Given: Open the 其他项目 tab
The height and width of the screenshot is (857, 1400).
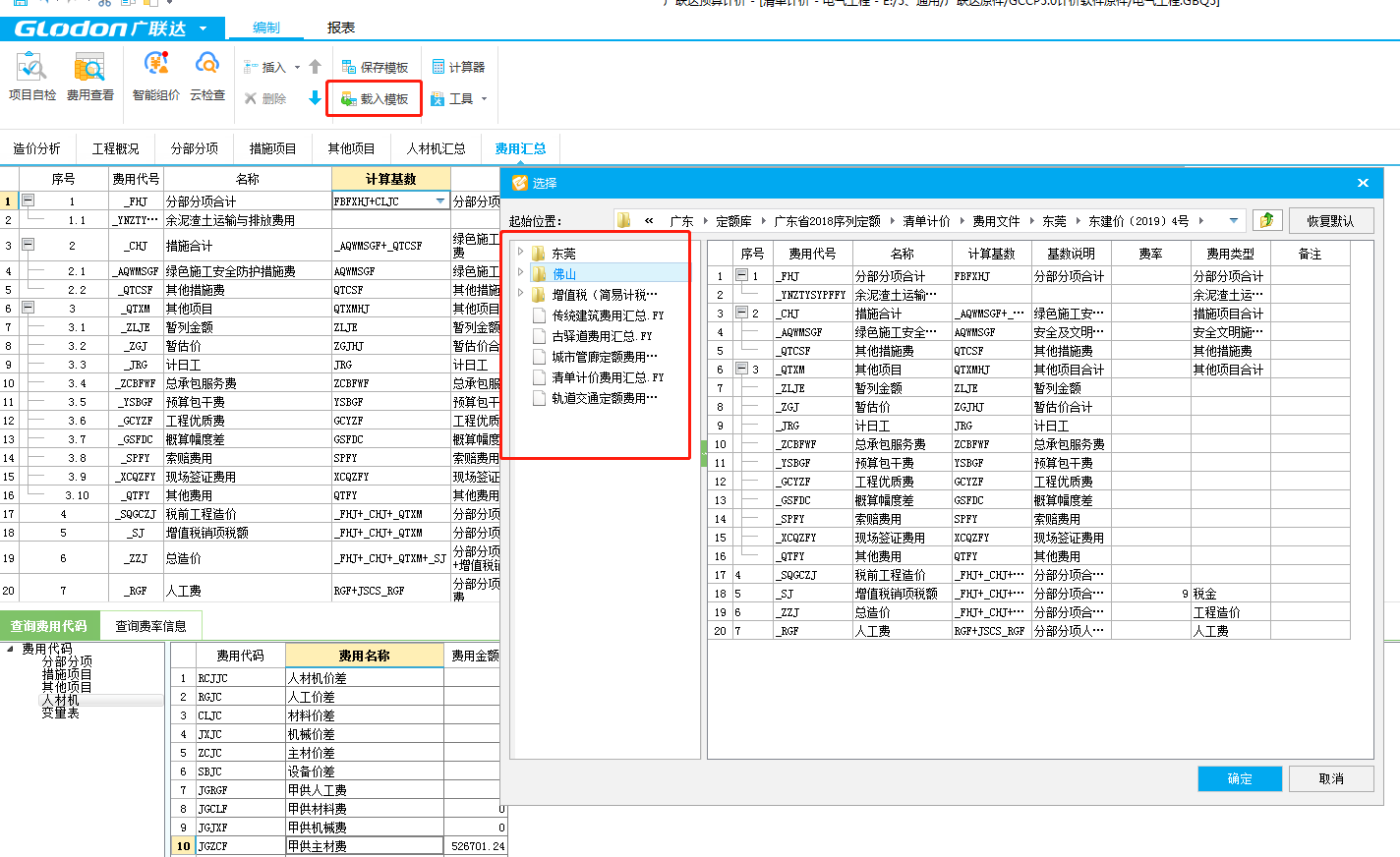Looking at the screenshot, I should (x=352, y=148).
